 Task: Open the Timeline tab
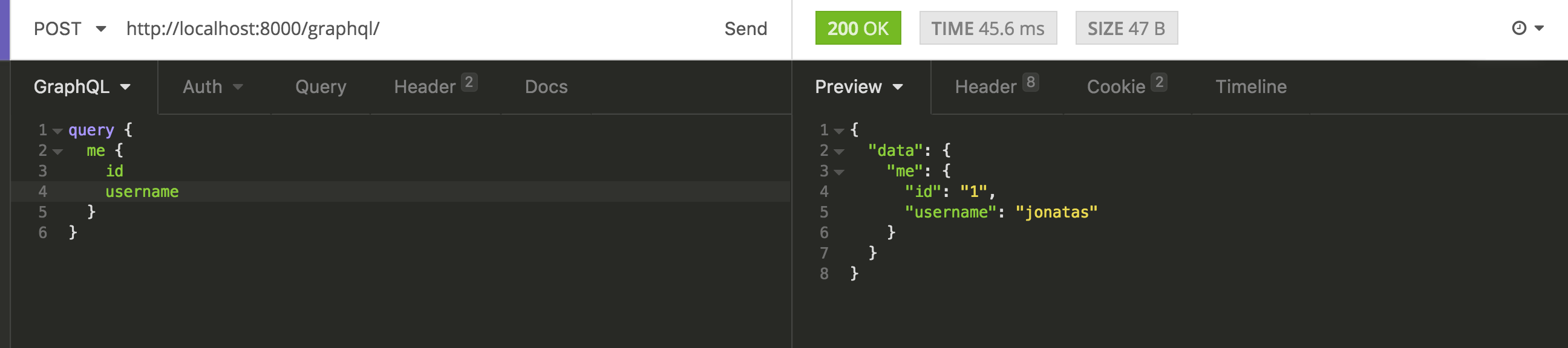[x=1251, y=87]
